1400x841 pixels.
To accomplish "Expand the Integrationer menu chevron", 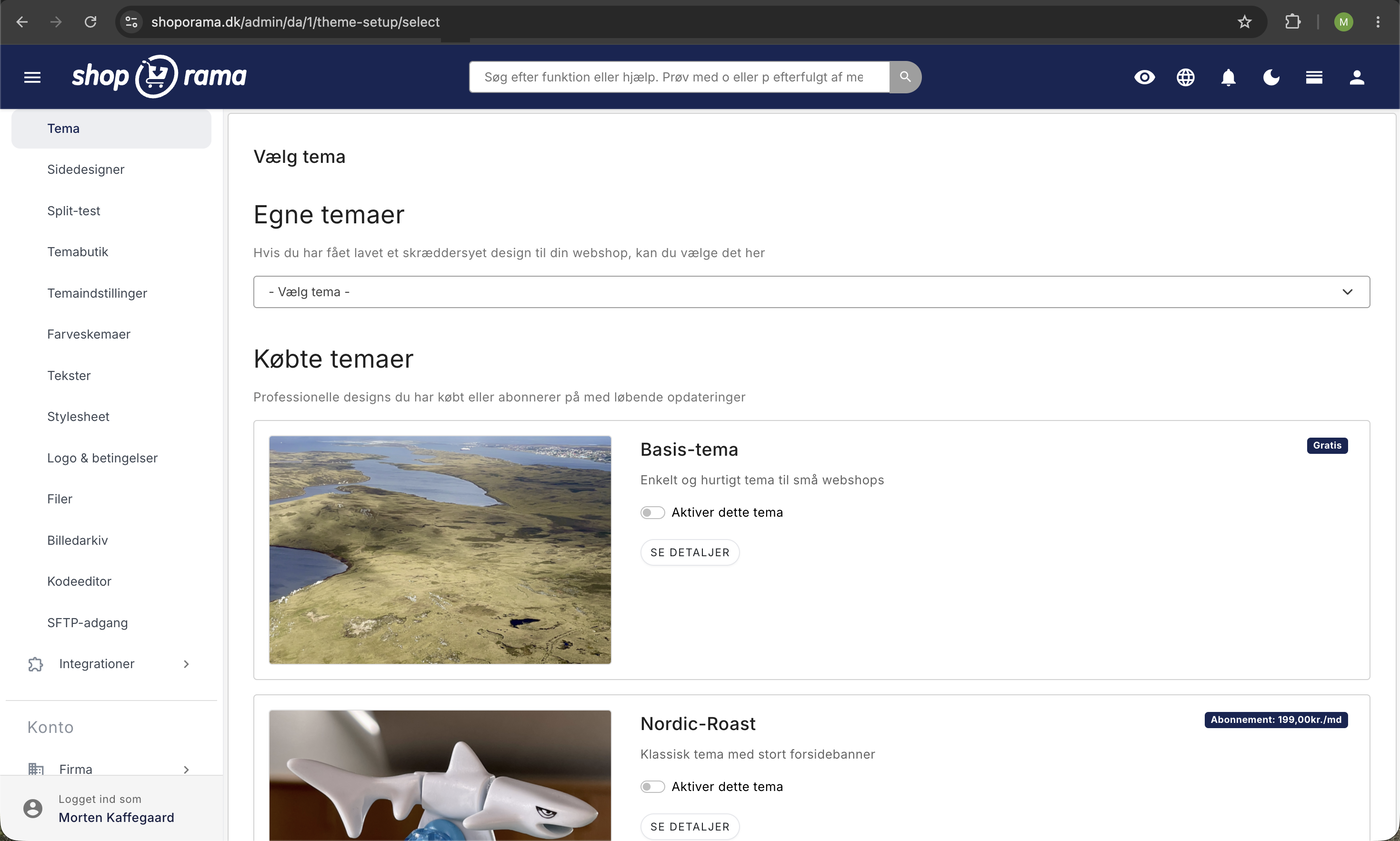I will 186,664.
